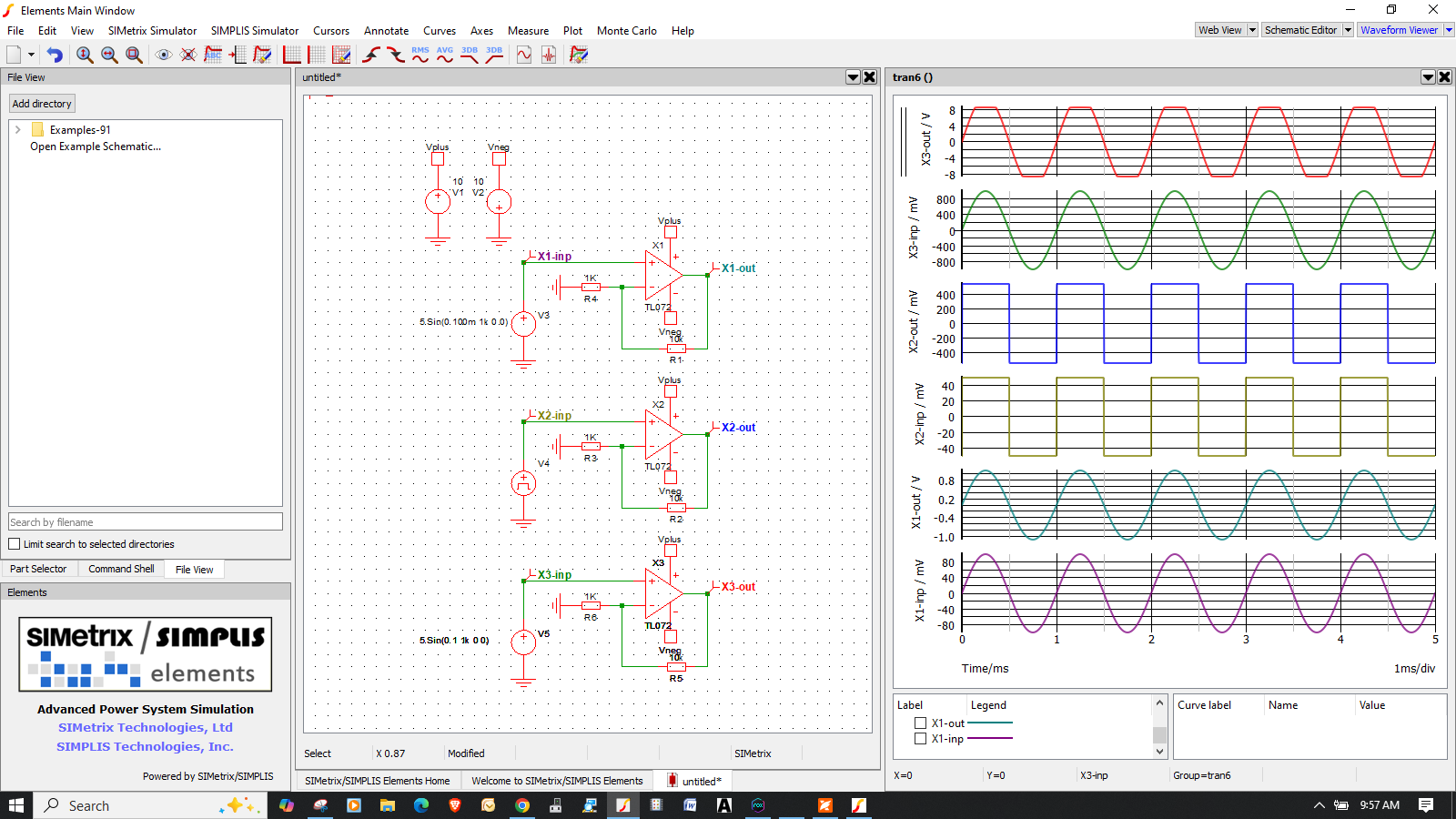
Task: Click the AVG measurement icon
Action: tap(445, 55)
